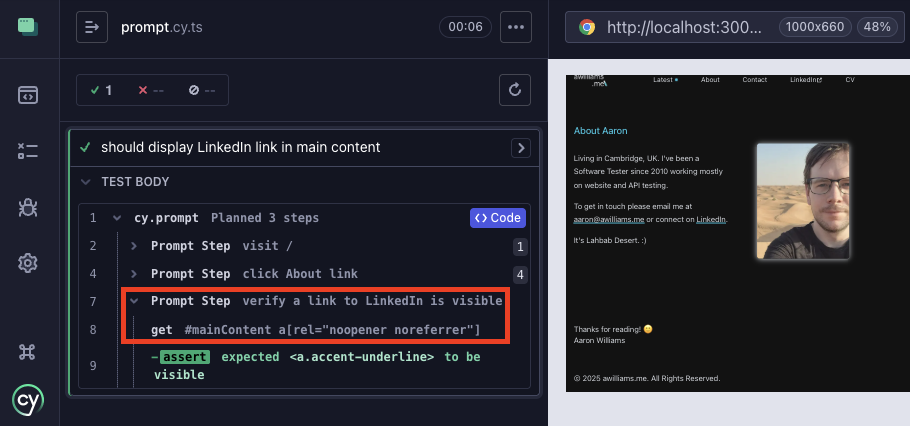Open the Runs list in the sidebar
910x426 pixels.
tap(27, 151)
